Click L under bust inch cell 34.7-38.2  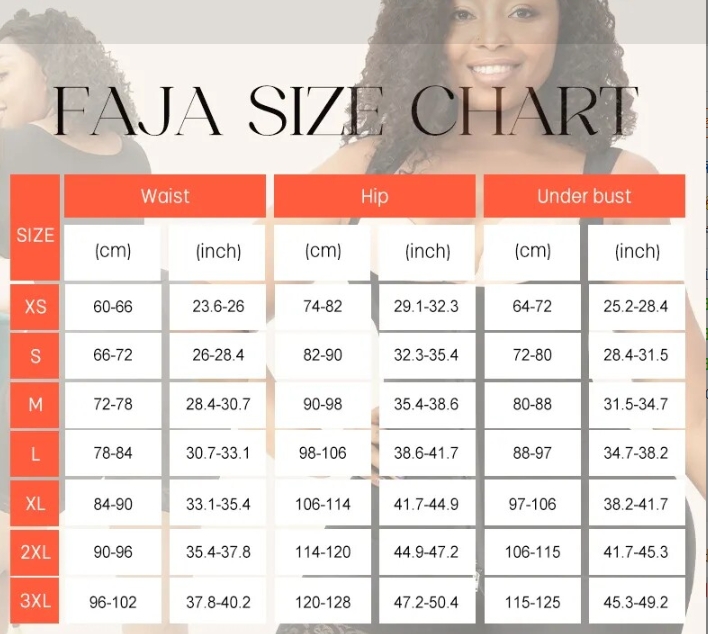637,454
